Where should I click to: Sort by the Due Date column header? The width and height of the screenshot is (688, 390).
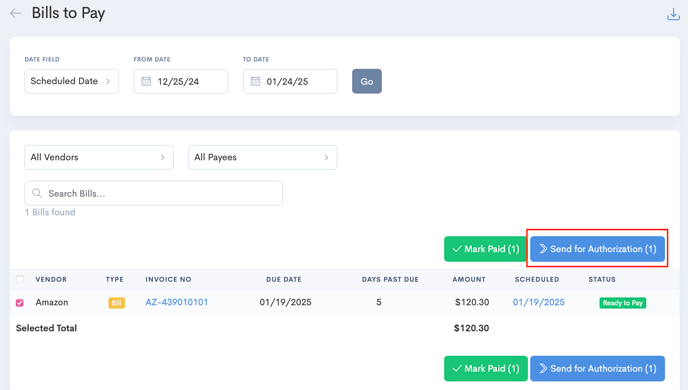tap(283, 279)
